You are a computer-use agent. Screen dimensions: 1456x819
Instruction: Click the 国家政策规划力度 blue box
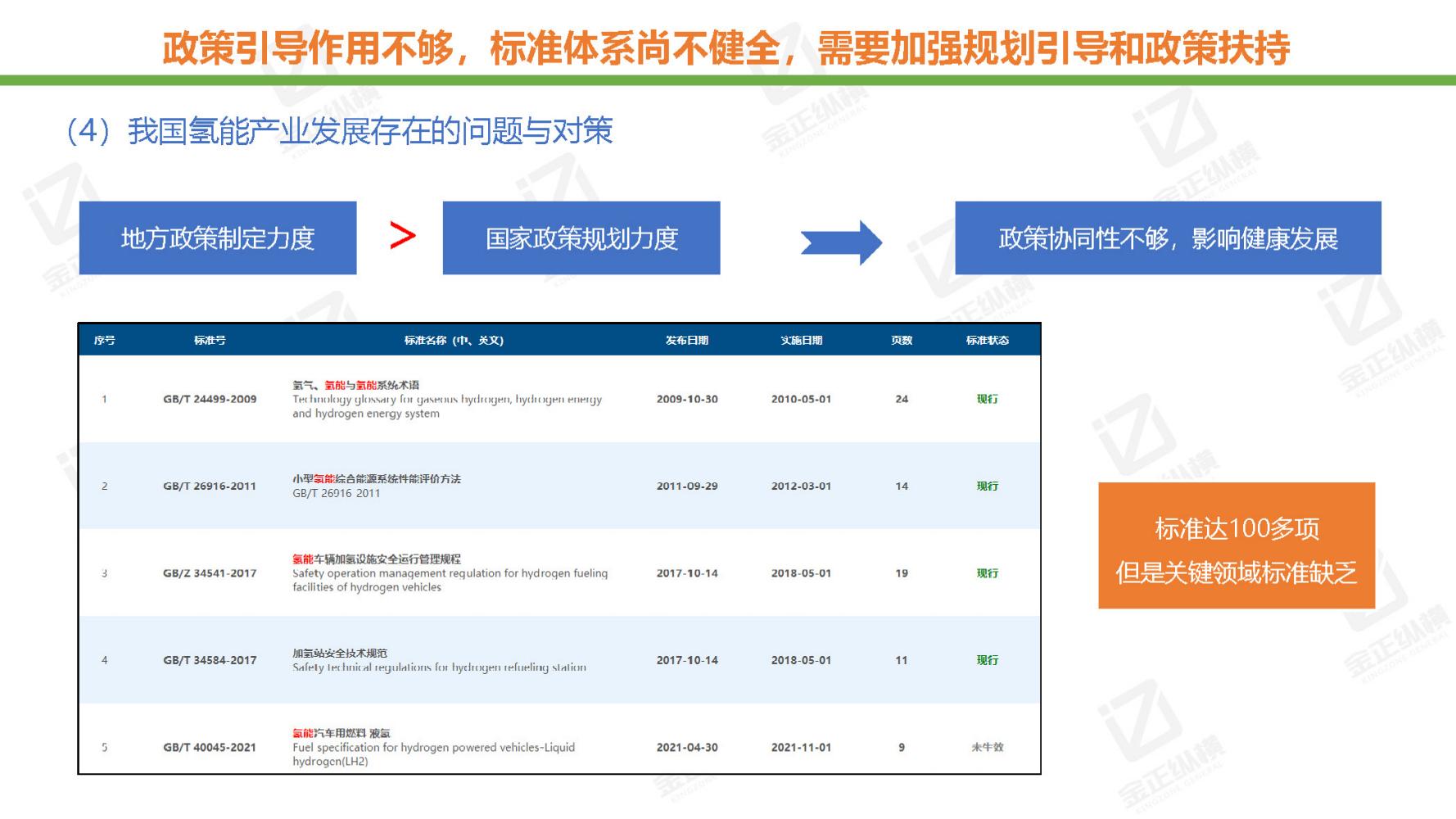[581, 238]
